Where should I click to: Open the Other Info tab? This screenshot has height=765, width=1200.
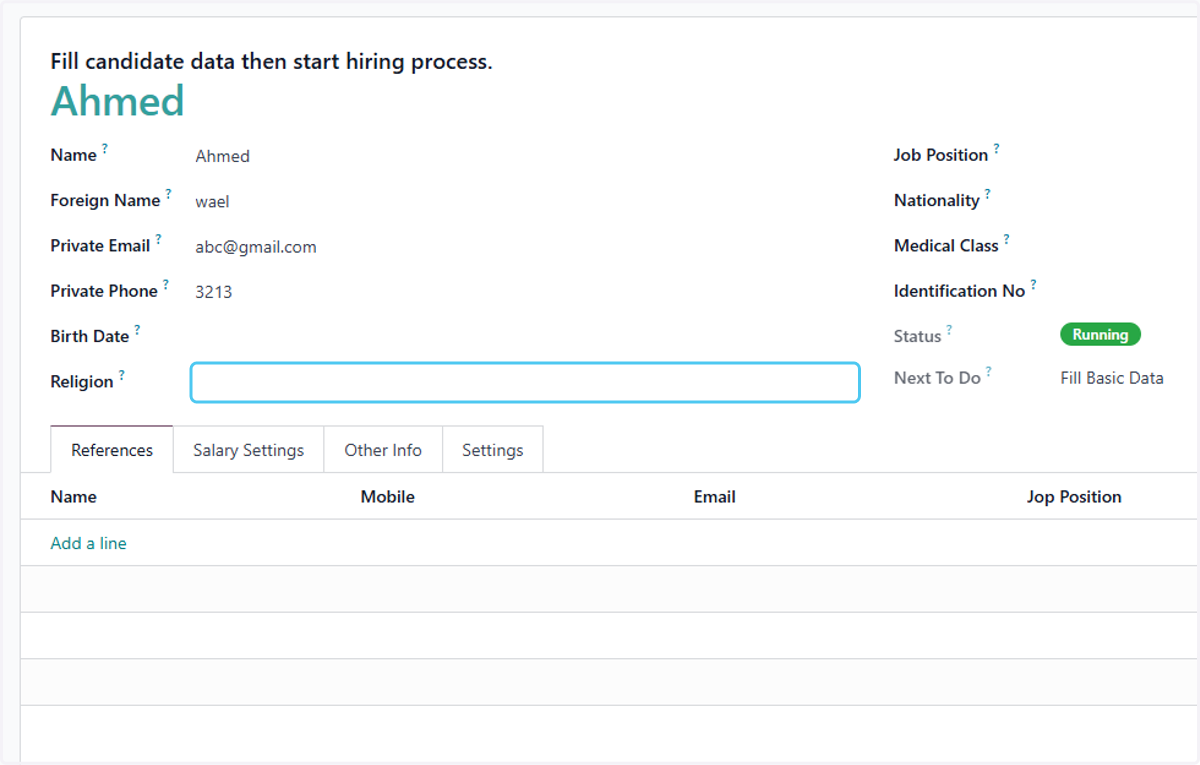pyautogui.click(x=383, y=450)
